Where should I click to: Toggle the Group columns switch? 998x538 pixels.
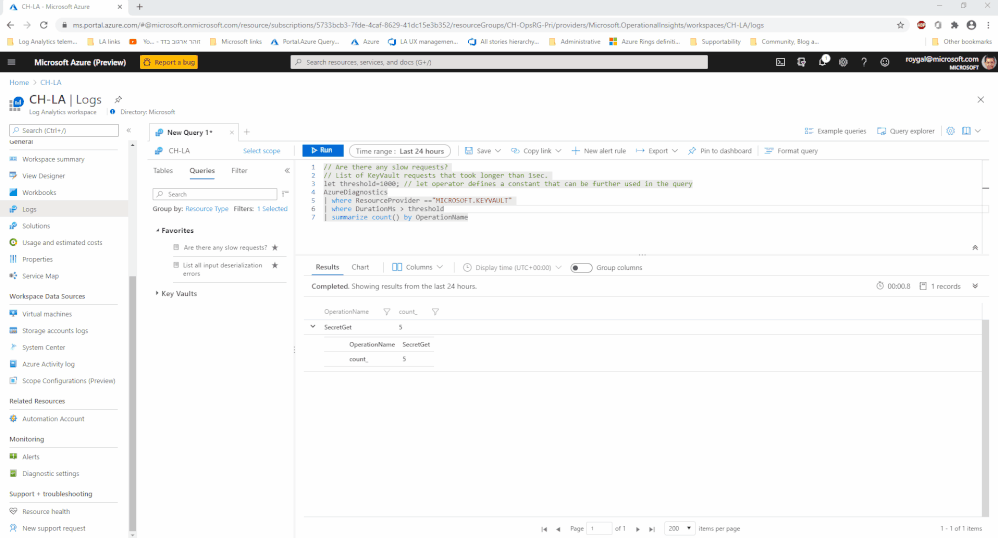pyautogui.click(x=581, y=267)
